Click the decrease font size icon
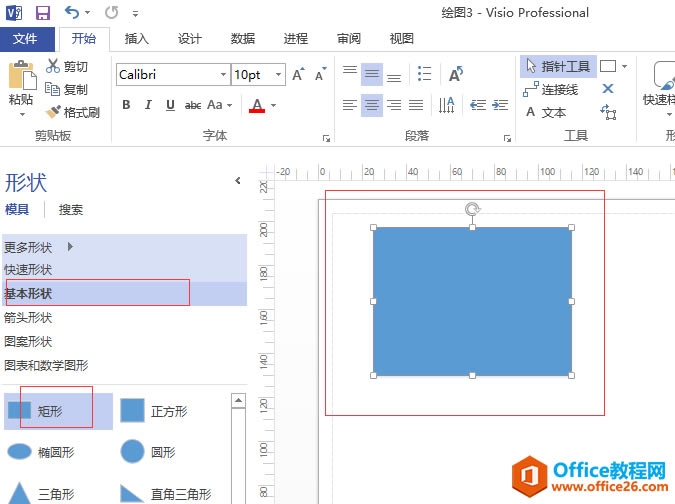The image size is (675, 504). pyautogui.click(x=321, y=74)
